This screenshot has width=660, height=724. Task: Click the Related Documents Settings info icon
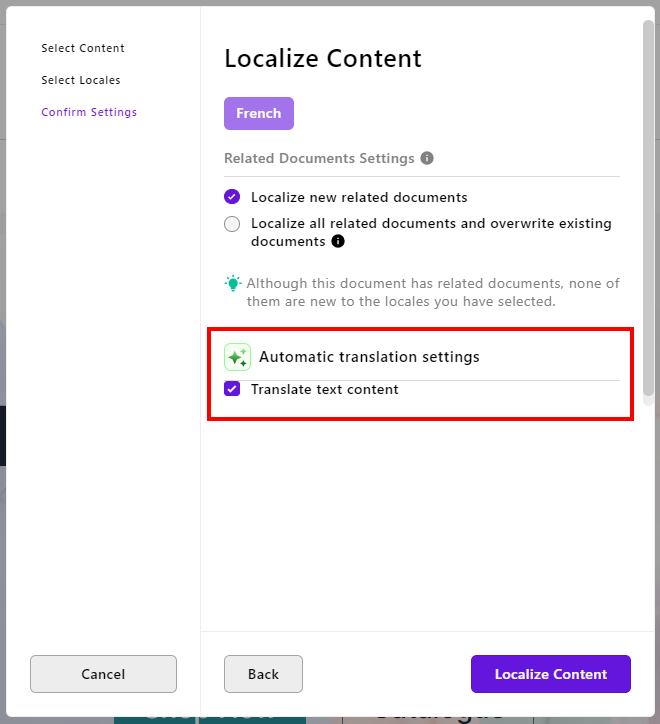click(x=427, y=158)
